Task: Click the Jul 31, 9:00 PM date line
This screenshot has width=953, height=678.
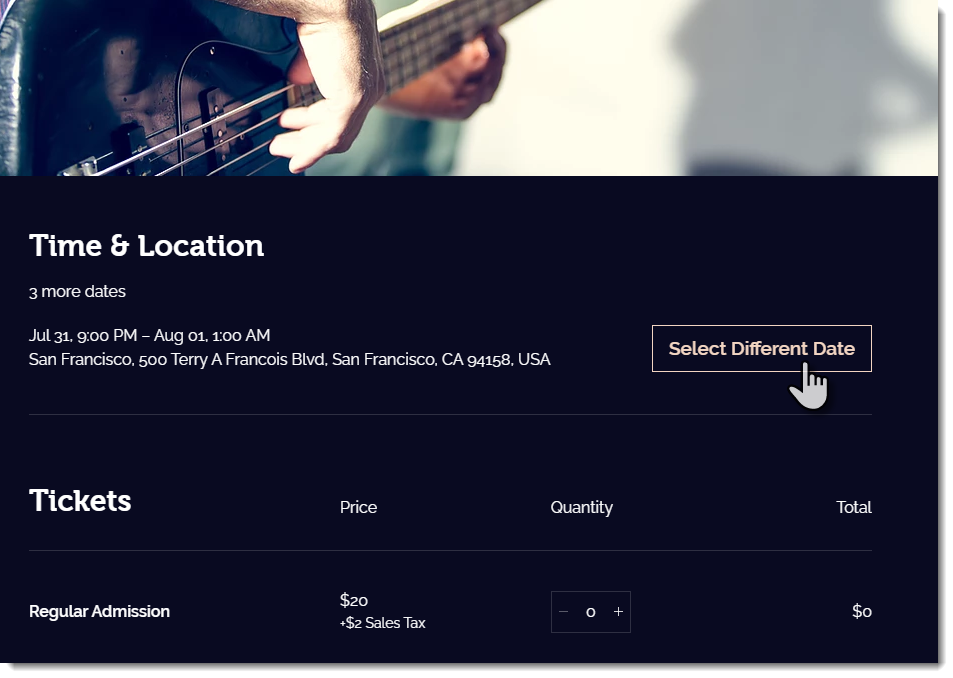Action: click(149, 335)
